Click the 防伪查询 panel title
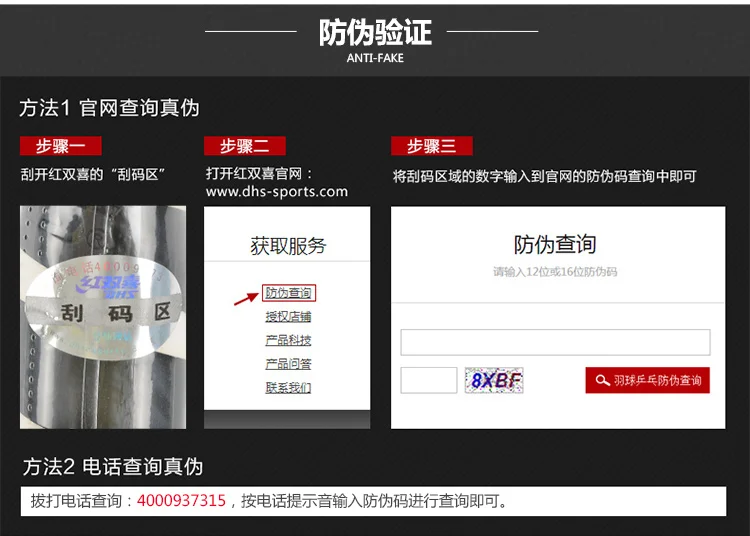The image size is (750, 536). pyautogui.click(x=555, y=244)
